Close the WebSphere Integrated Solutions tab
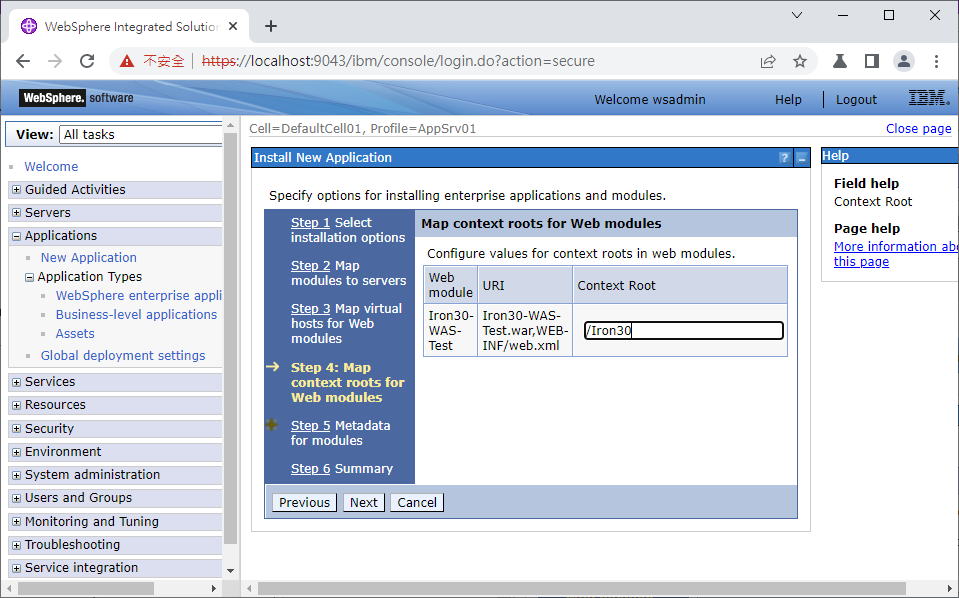This screenshot has width=959, height=598. pyautogui.click(x=233, y=26)
